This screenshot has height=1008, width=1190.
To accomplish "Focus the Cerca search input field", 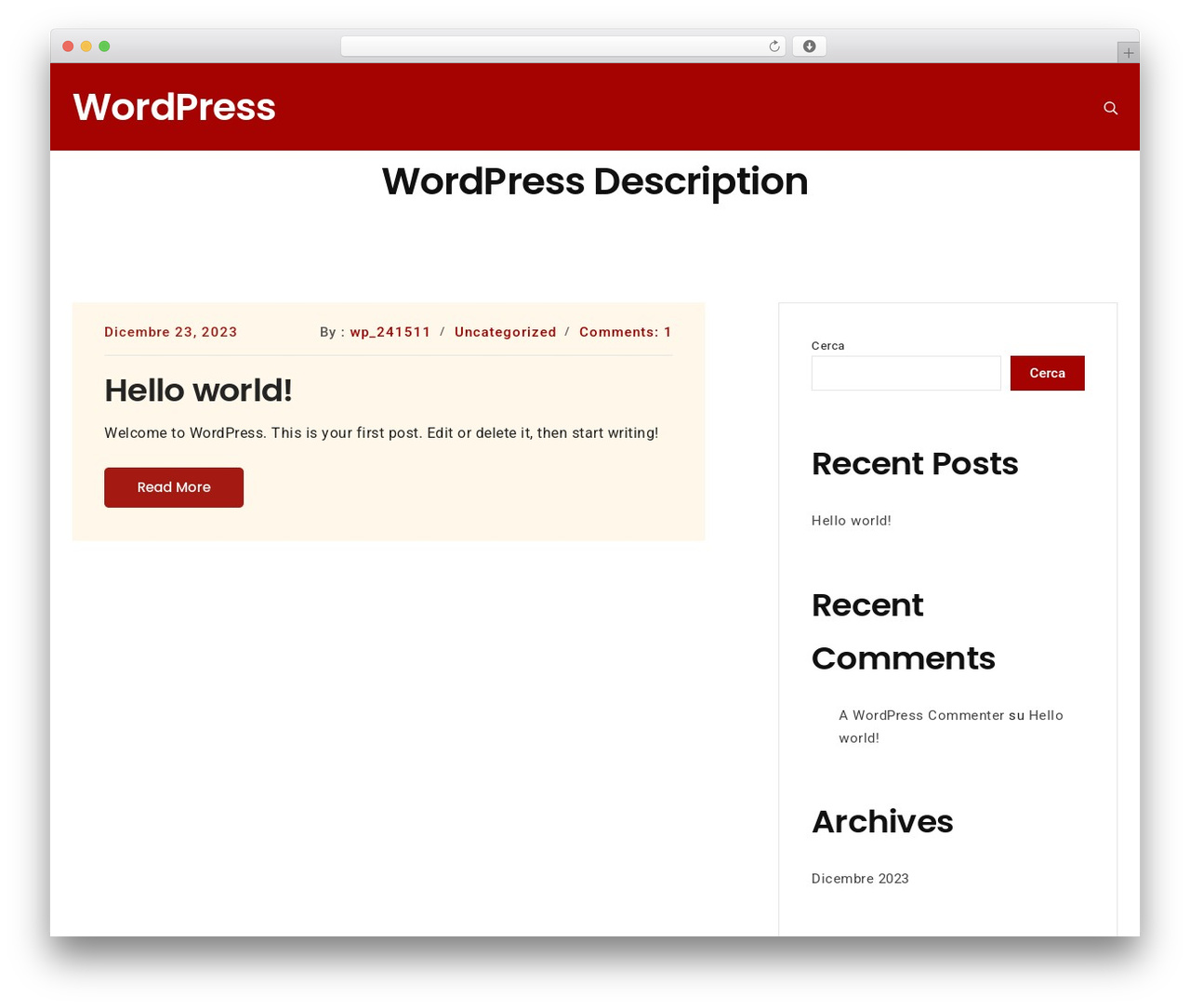I will [906, 373].
